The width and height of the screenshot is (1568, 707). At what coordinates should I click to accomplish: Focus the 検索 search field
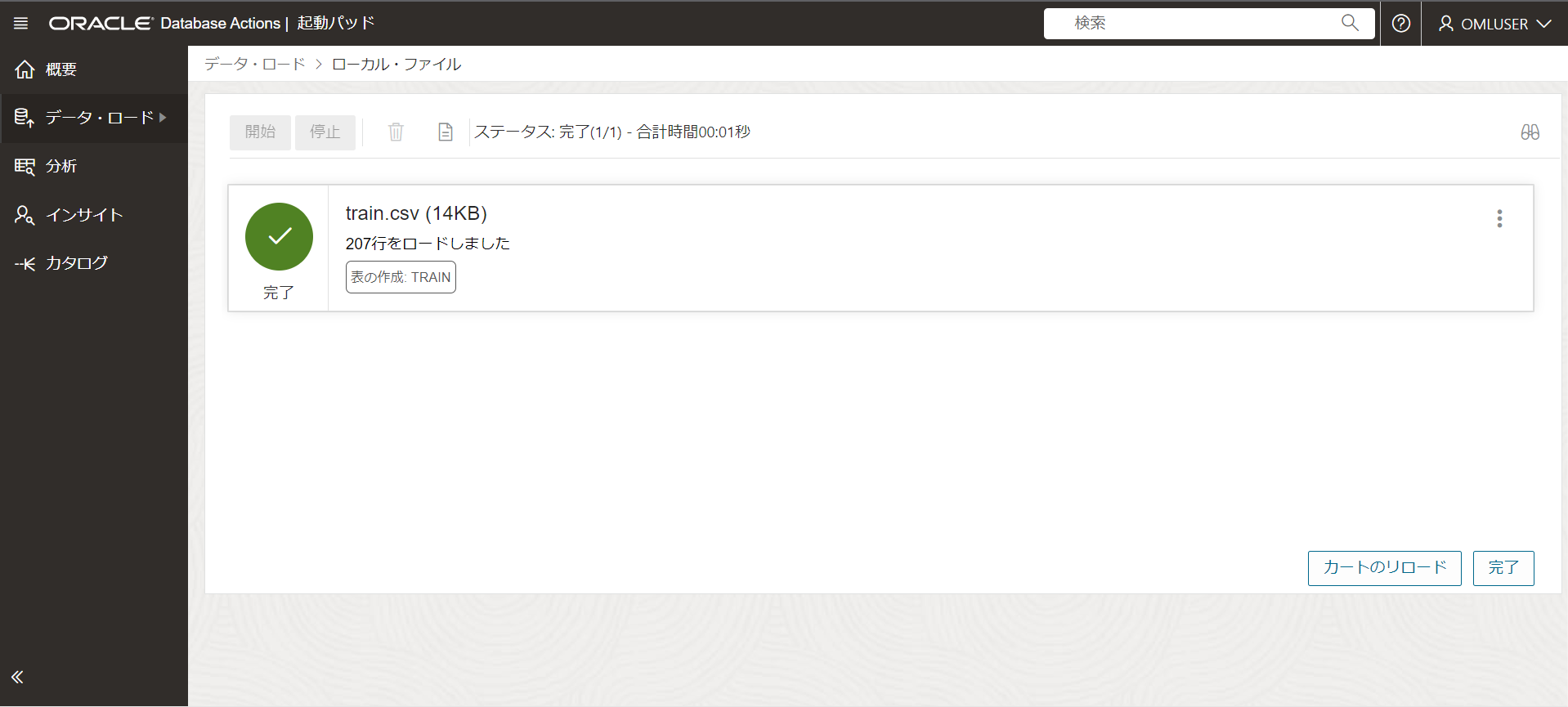(1208, 24)
